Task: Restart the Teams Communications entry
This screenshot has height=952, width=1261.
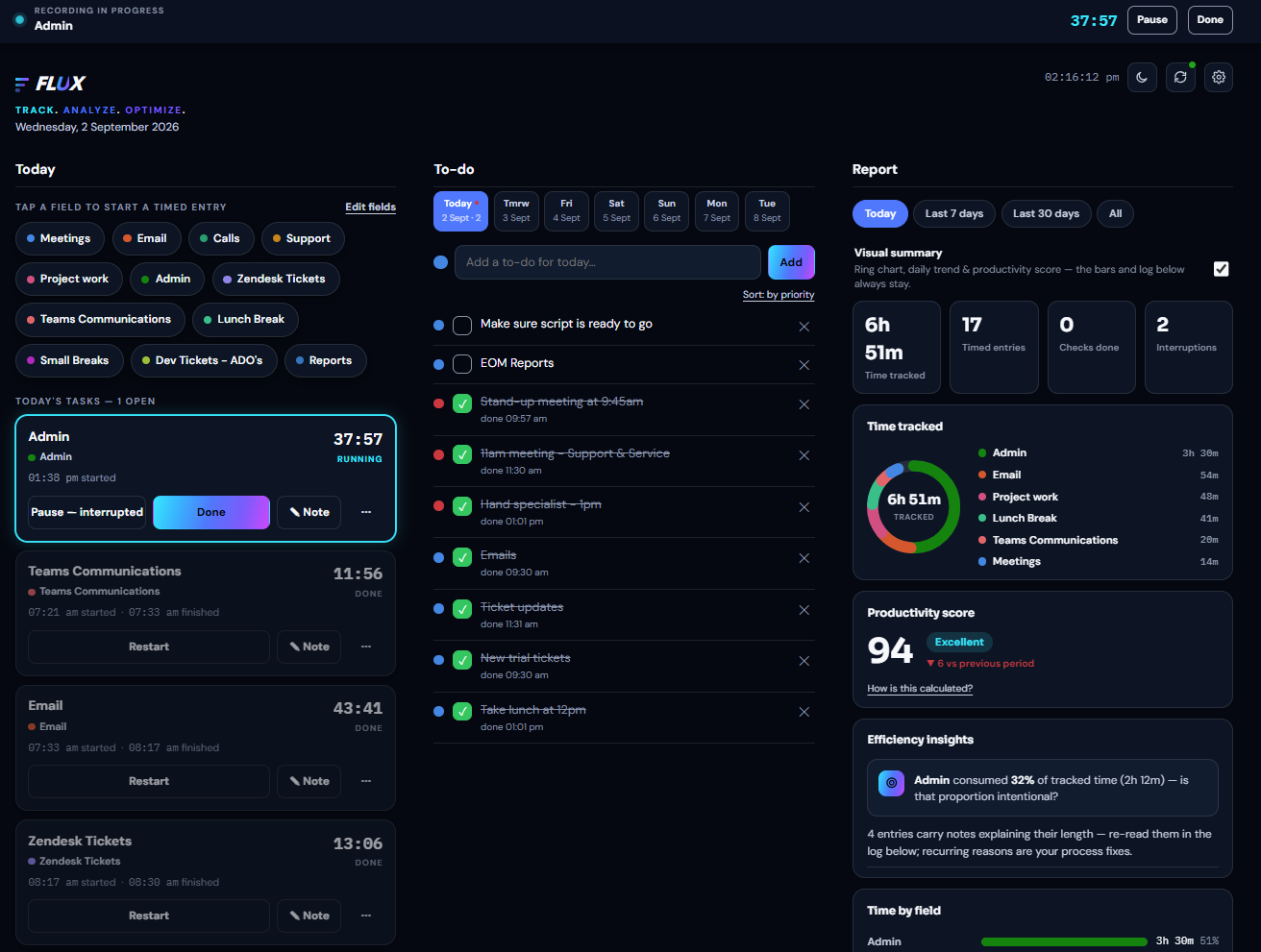Action: pos(149,647)
